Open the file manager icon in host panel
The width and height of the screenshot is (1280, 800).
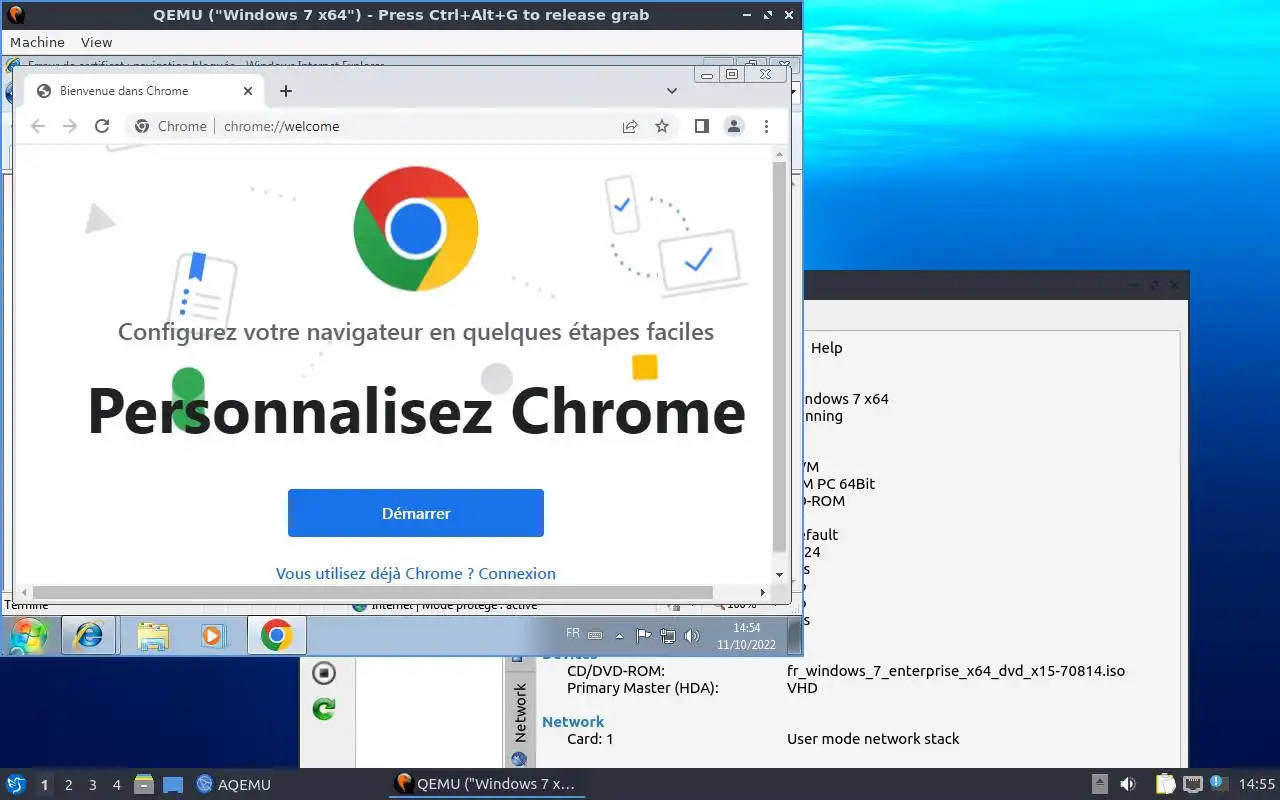click(x=143, y=784)
